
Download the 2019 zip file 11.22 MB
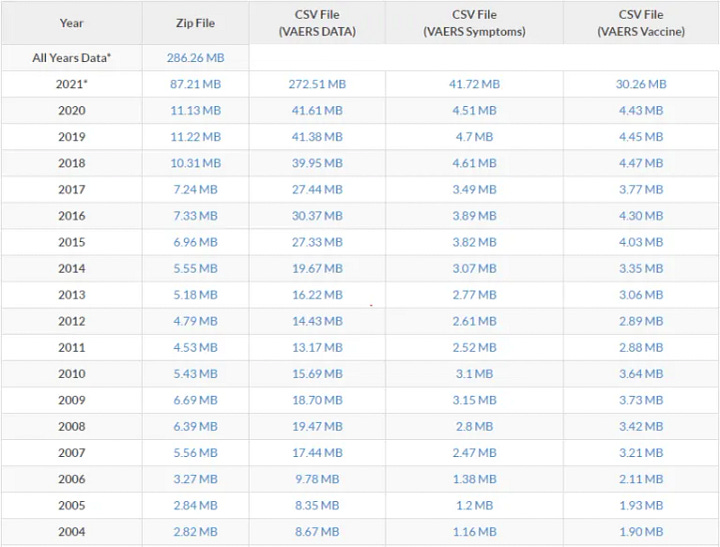[x=196, y=137]
